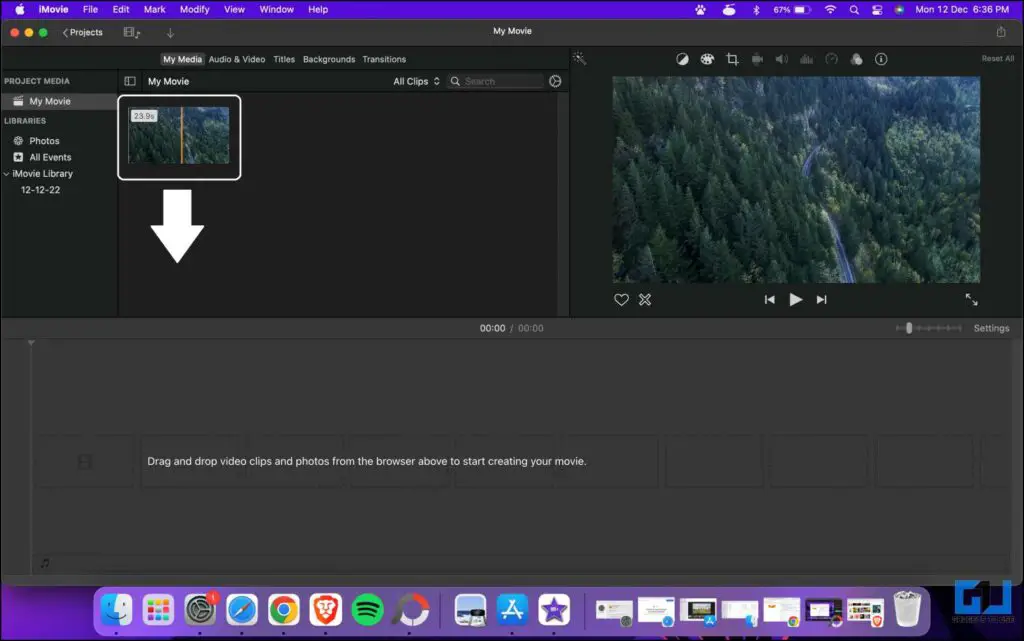Select the forest video clip thumbnail
This screenshot has width=1024, height=641.
pyautogui.click(x=179, y=137)
